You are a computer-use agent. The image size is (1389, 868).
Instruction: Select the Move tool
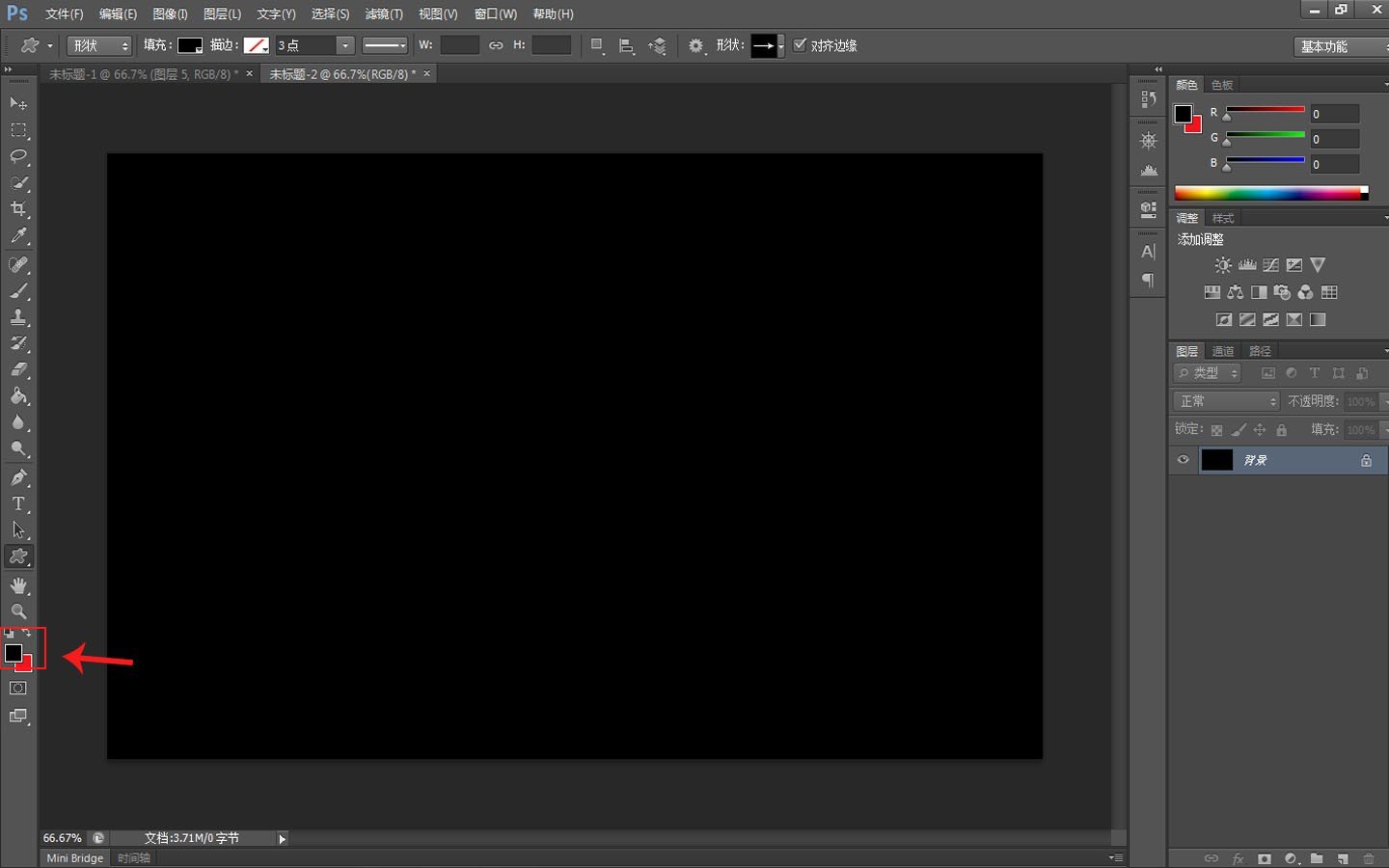click(x=18, y=103)
